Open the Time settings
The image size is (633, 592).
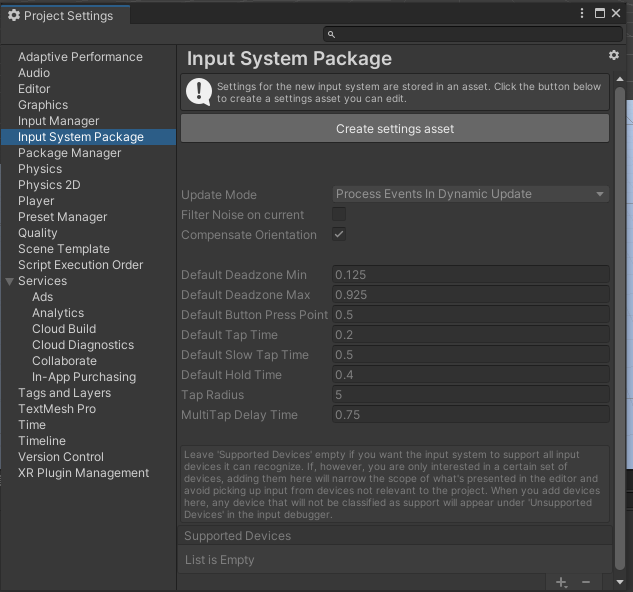tap(32, 425)
